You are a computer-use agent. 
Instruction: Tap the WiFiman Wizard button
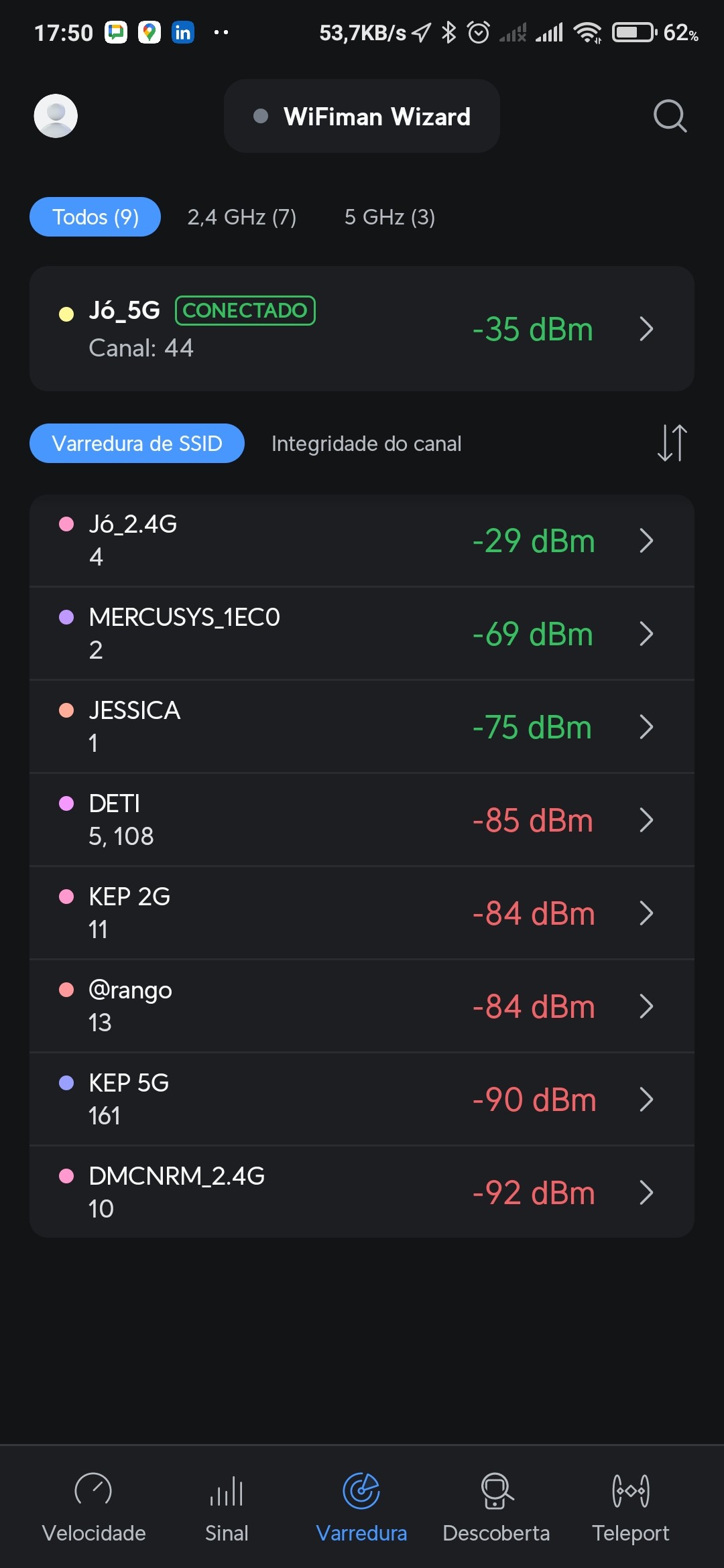[x=362, y=117]
